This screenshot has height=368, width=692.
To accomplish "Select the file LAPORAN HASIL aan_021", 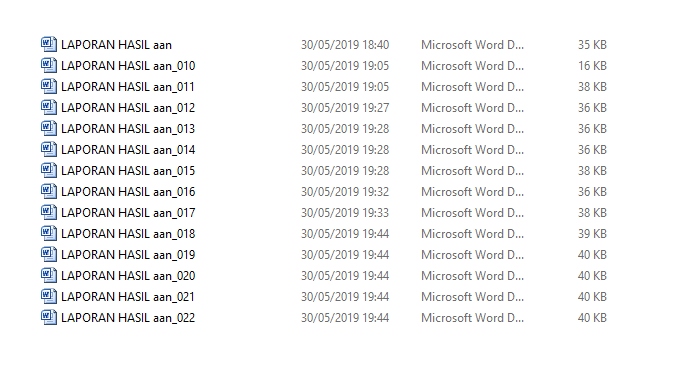I will point(128,297).
